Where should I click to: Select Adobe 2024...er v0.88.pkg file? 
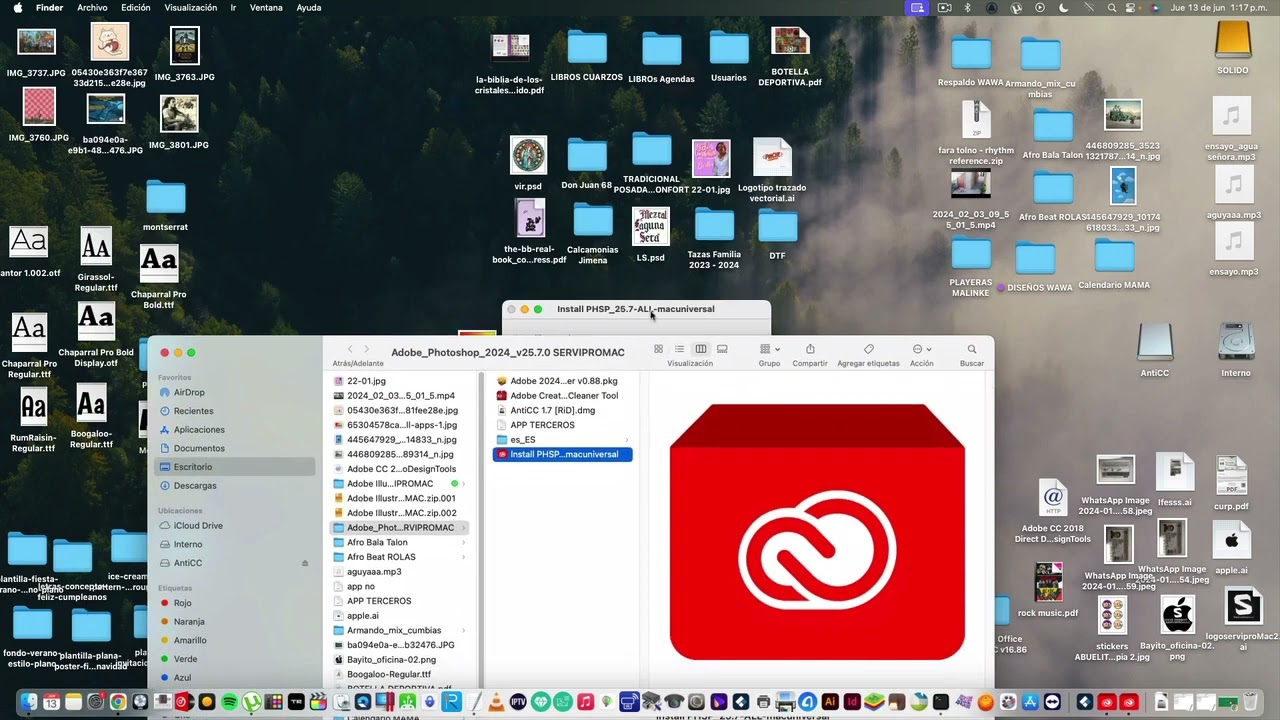(562, 381)
